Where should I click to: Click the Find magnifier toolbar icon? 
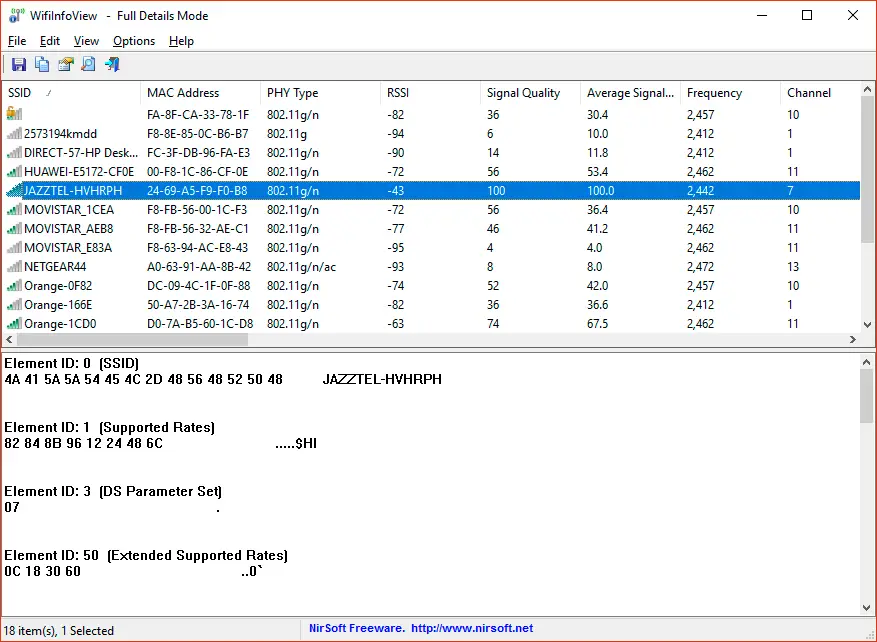point(88,64)
